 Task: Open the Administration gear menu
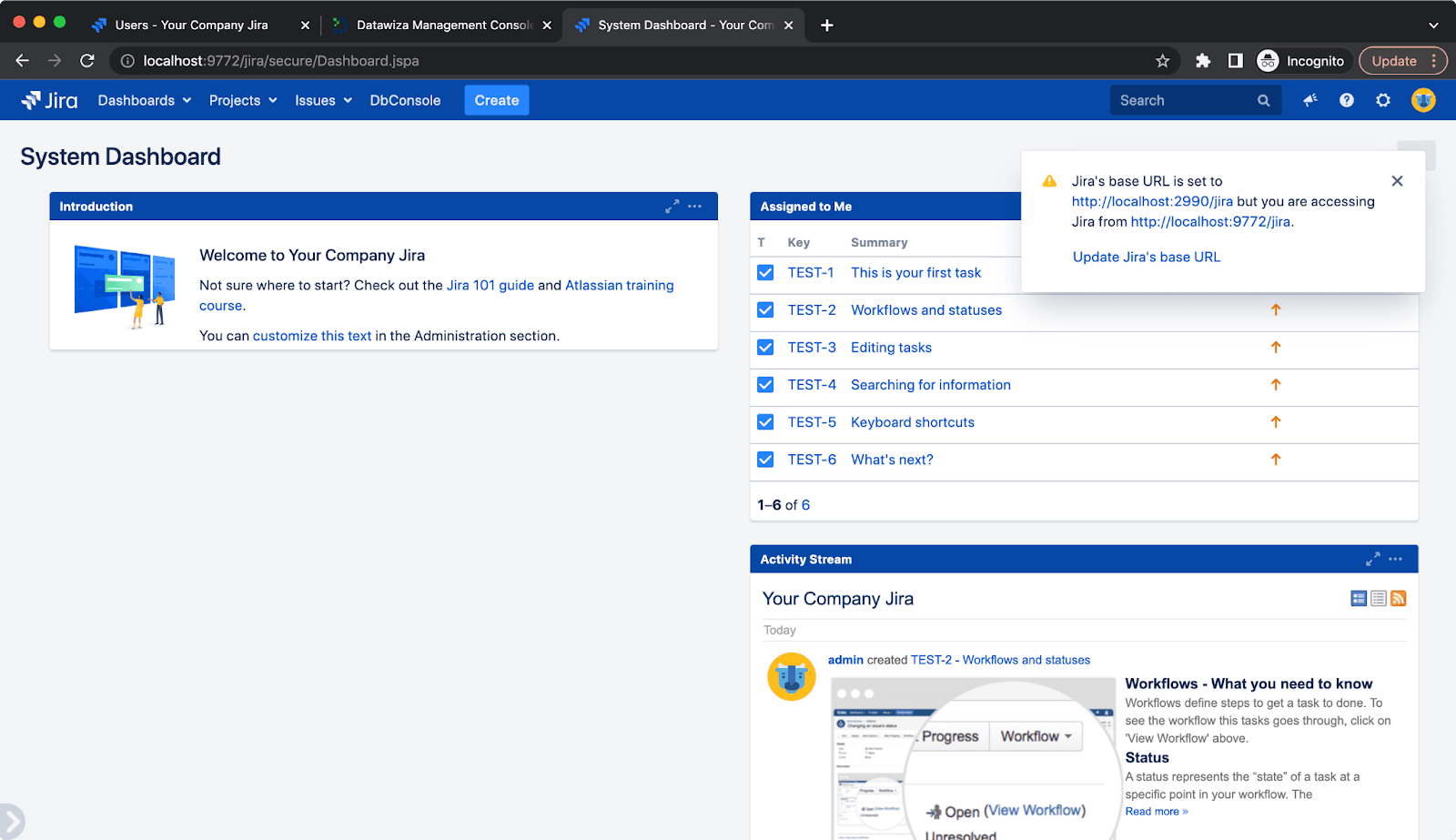point(1383,100)
